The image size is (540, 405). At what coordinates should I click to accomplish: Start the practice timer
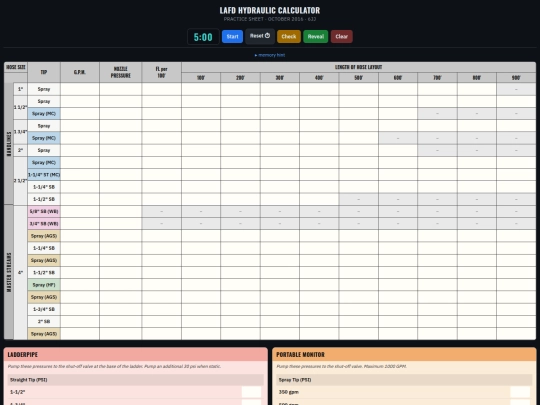click(232, 37)
